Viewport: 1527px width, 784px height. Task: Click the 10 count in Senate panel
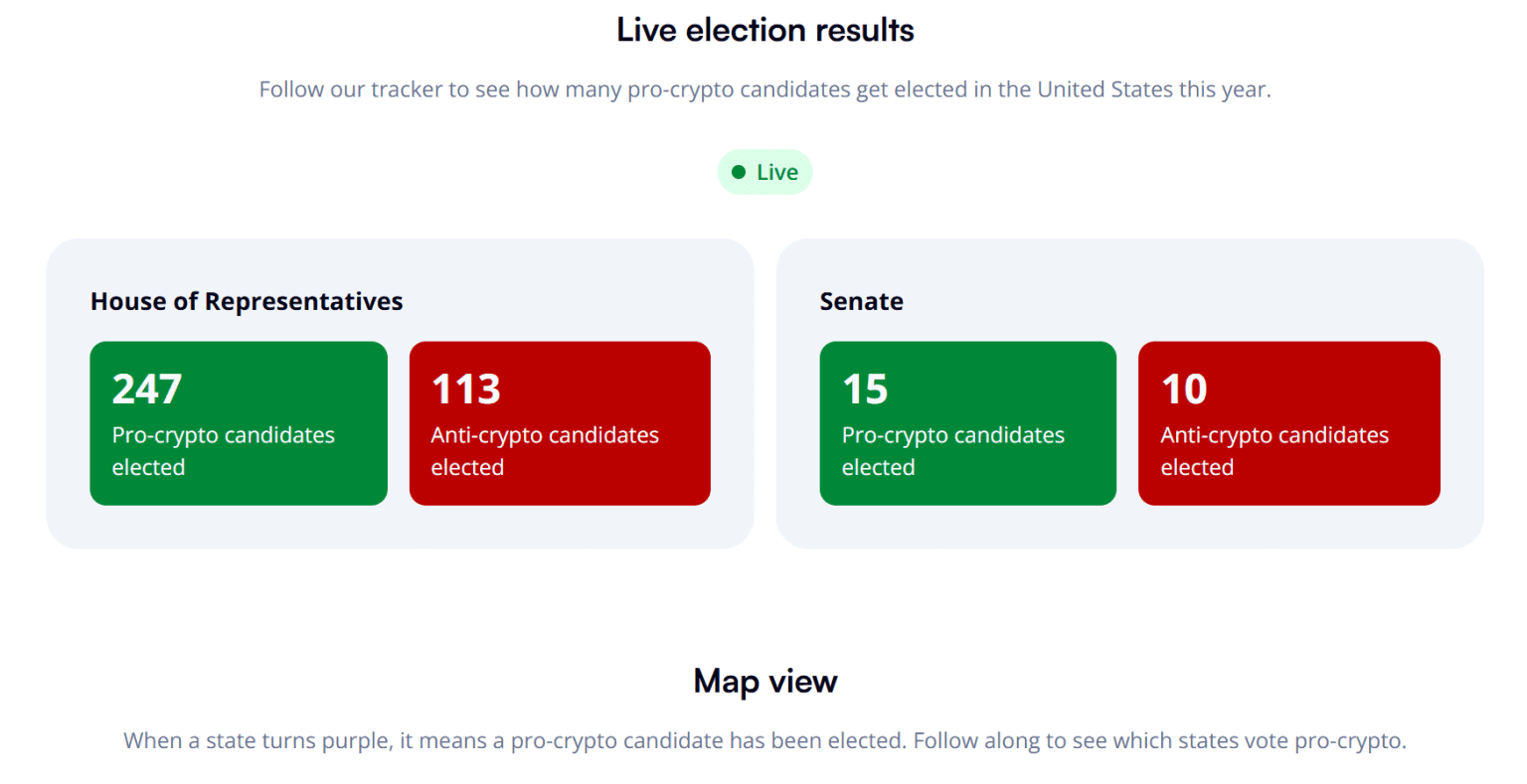1184,389
